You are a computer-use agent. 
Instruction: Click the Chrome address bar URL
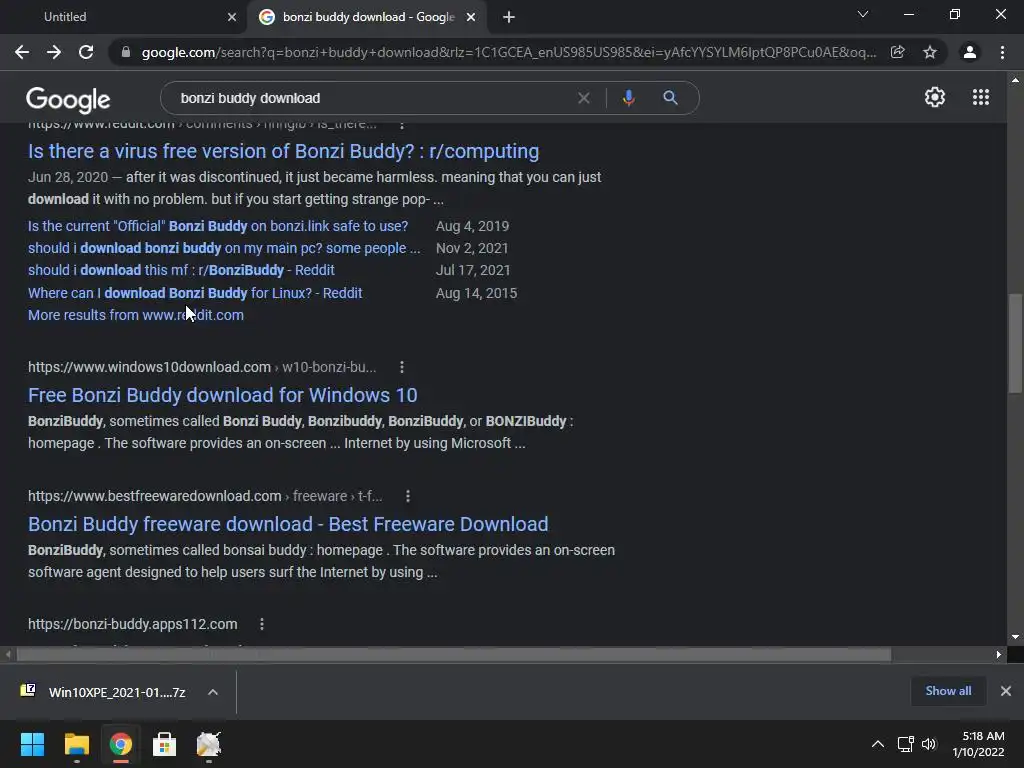[x=509, y=52]
